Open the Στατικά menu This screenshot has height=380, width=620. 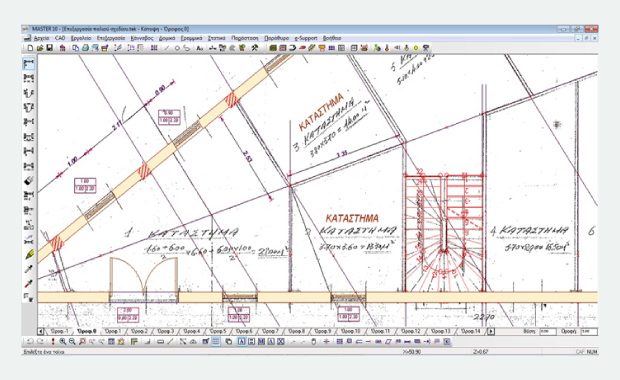(x=216, y=38)
